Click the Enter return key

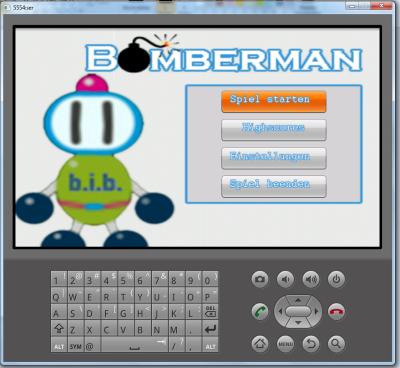tap(210, 329)
